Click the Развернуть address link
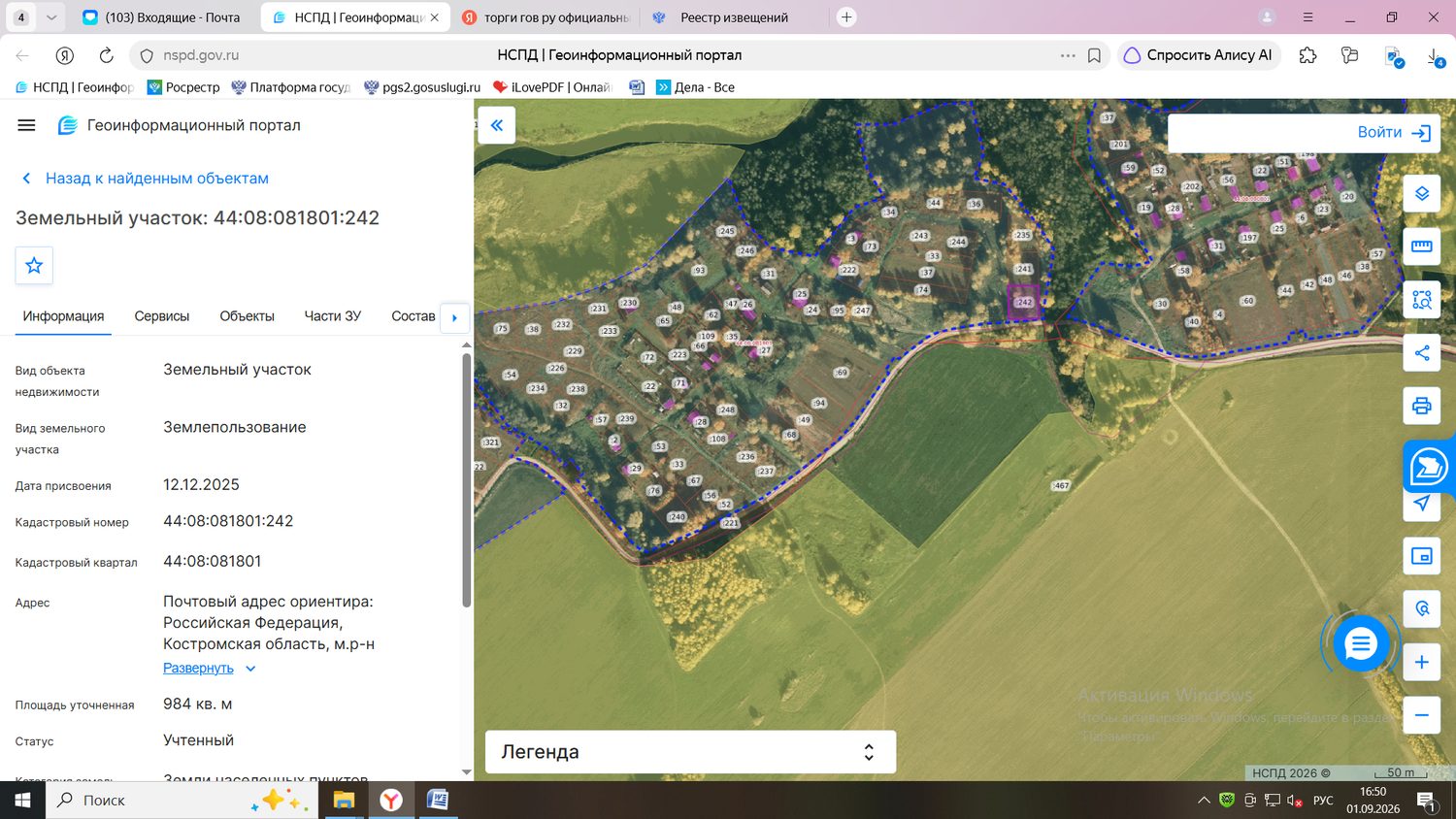 (198, 669)
